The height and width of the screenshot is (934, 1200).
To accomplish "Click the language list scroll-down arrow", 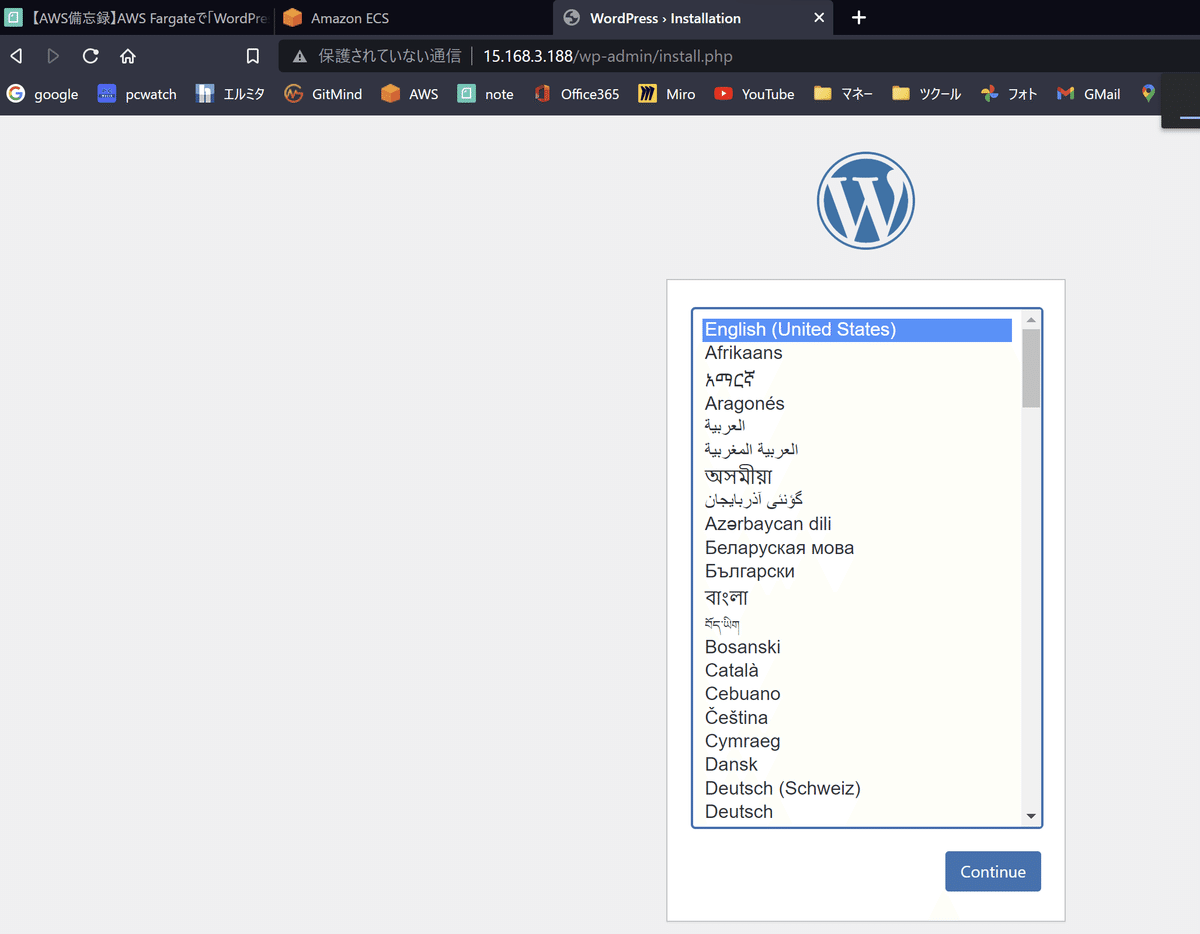I will (x=1031, y=816).
